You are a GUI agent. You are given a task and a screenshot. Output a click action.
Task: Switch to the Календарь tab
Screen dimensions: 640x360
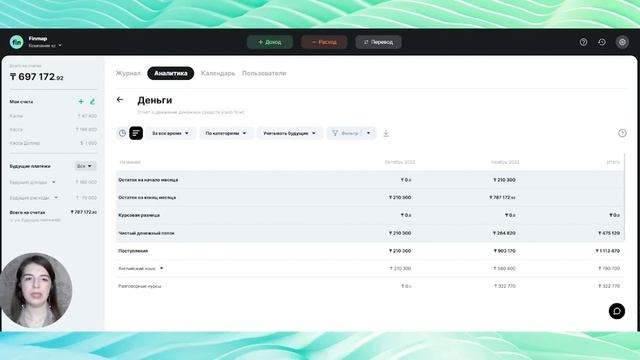pos(218,73)
